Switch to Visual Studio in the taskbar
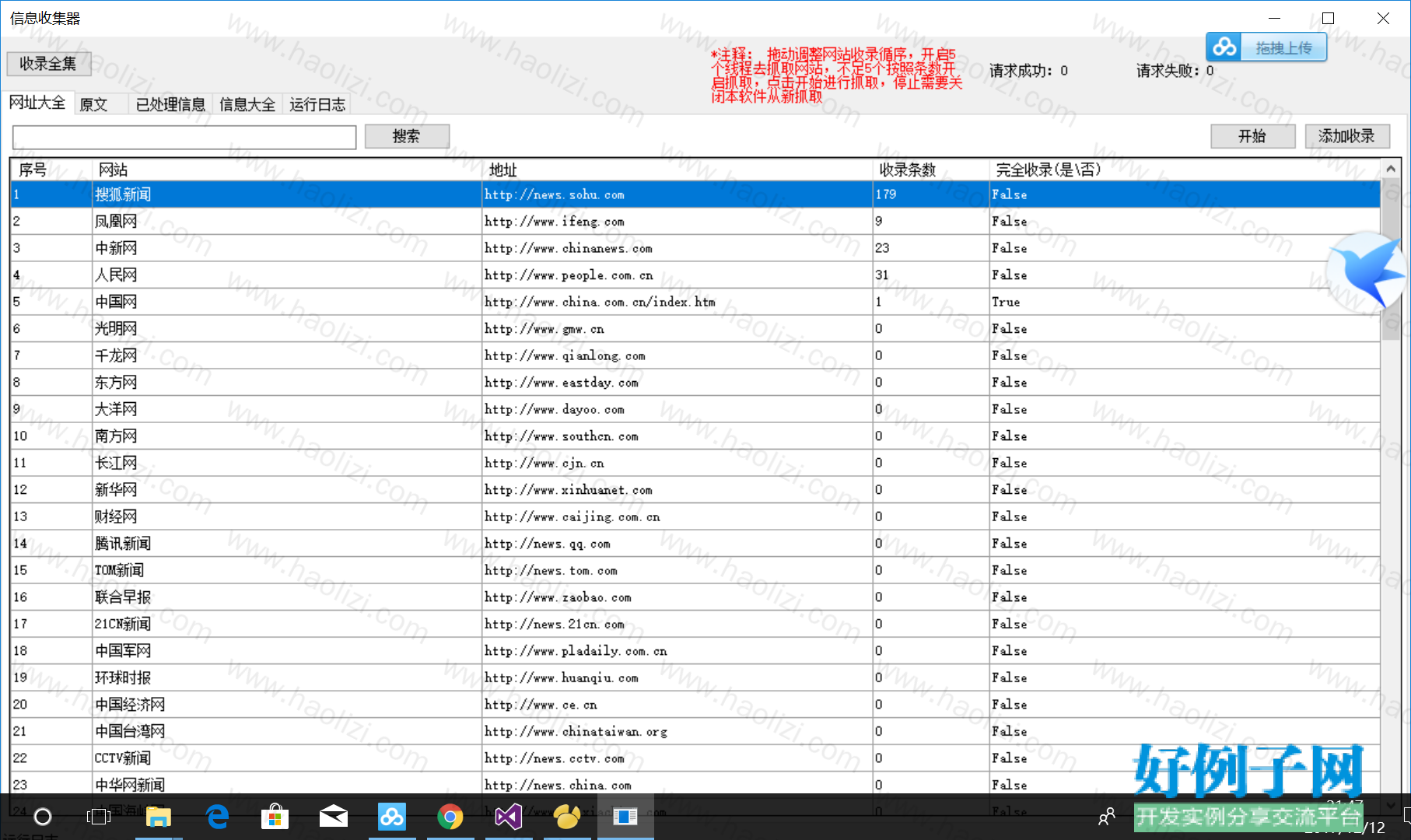The height and width of the screenshot is (840, 1411). (509, 816)
